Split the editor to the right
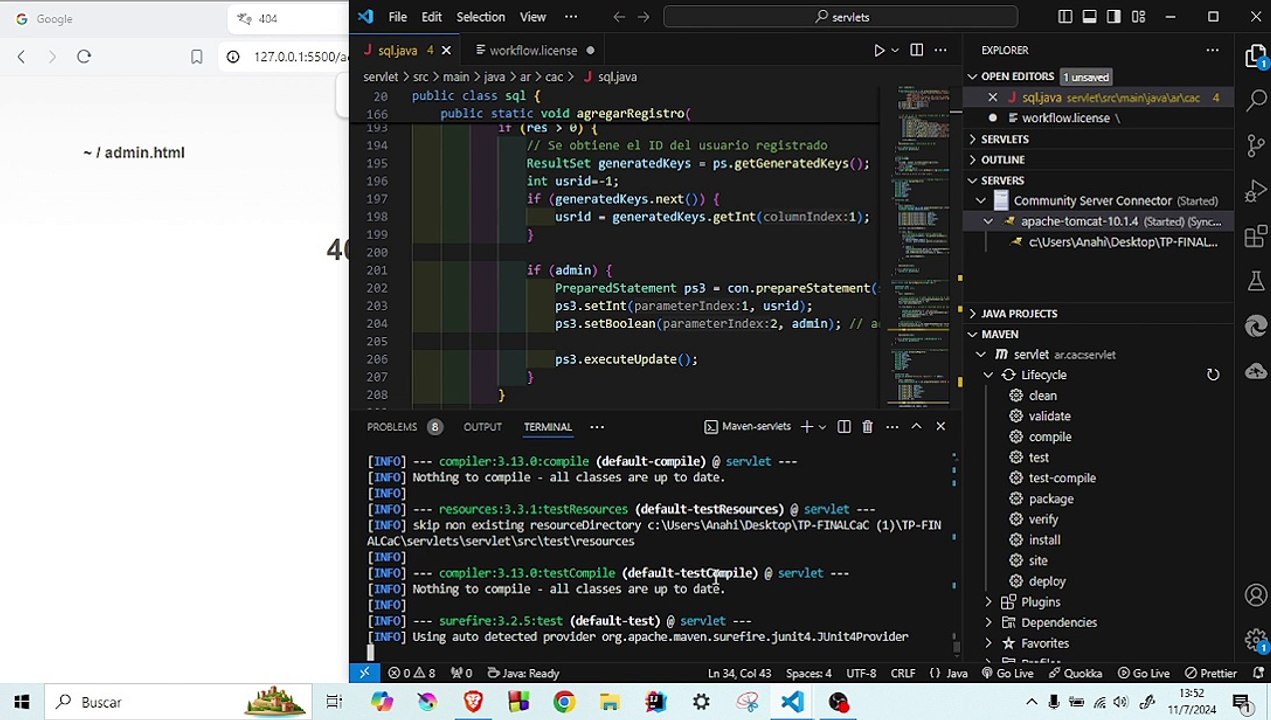1271x720 pixels. (916, 50)
